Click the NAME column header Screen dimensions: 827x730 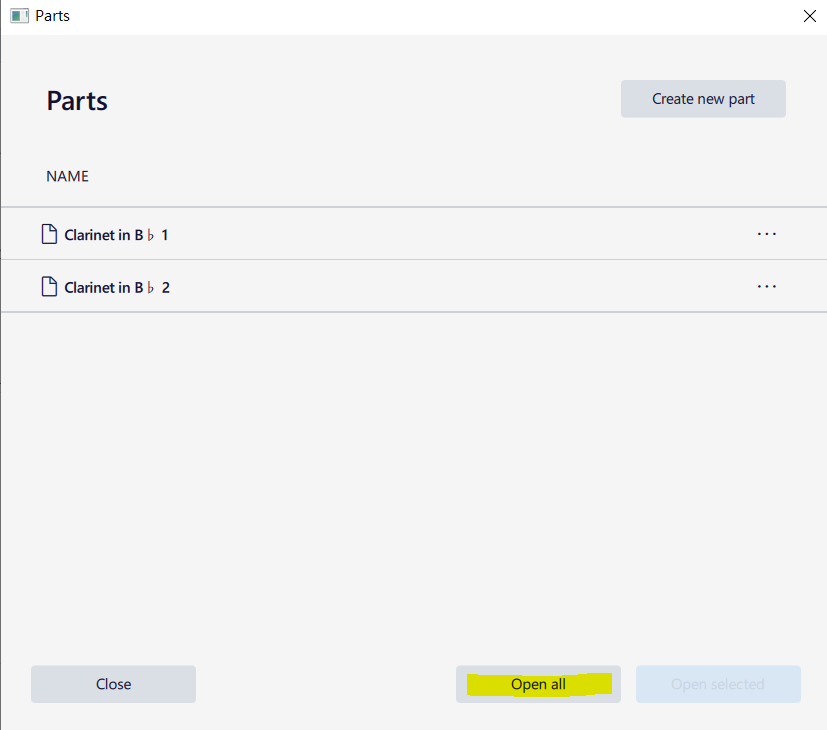pyautogui.click(x=67, y=176)
